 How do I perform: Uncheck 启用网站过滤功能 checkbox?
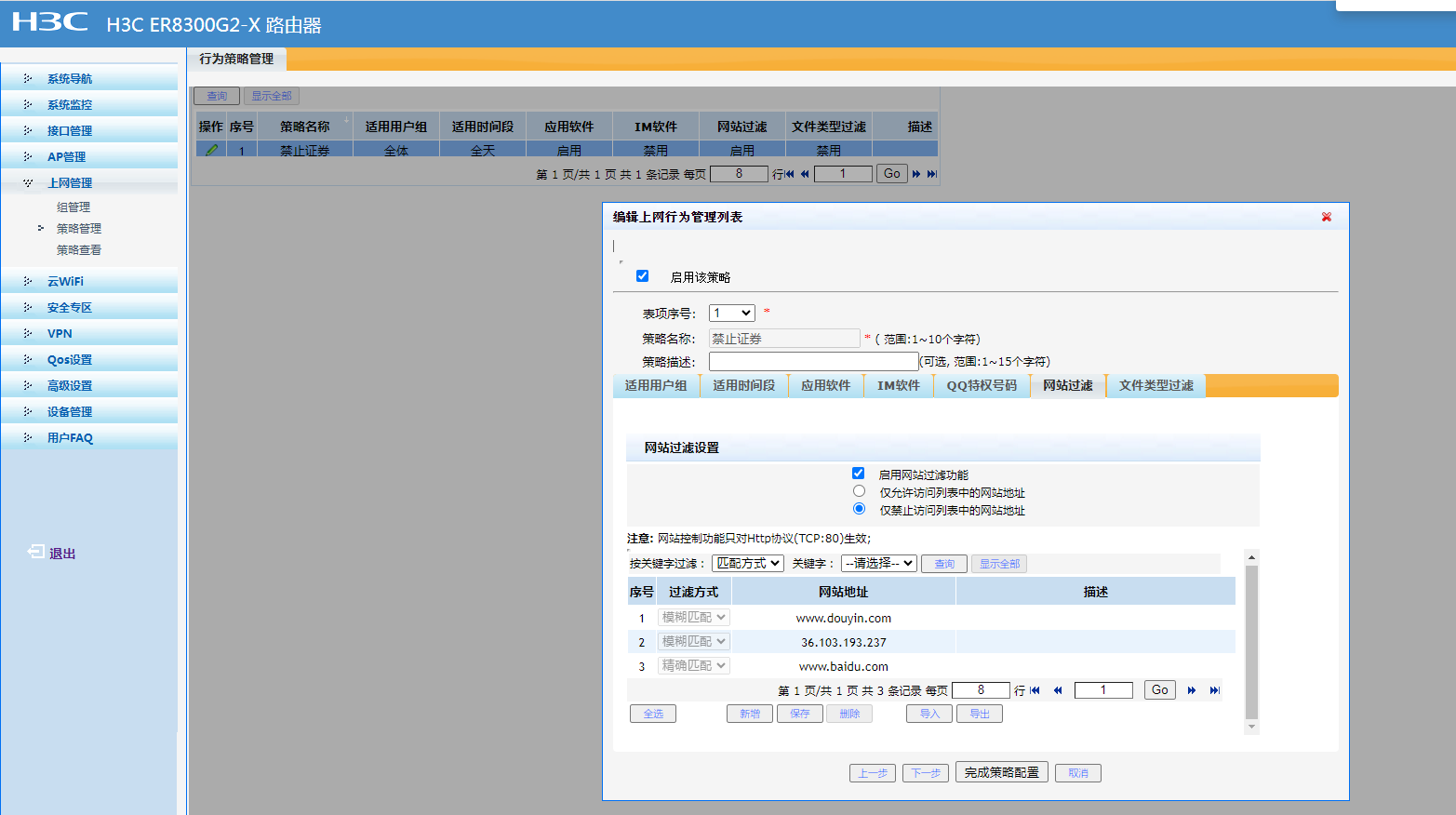pos(858,474)
